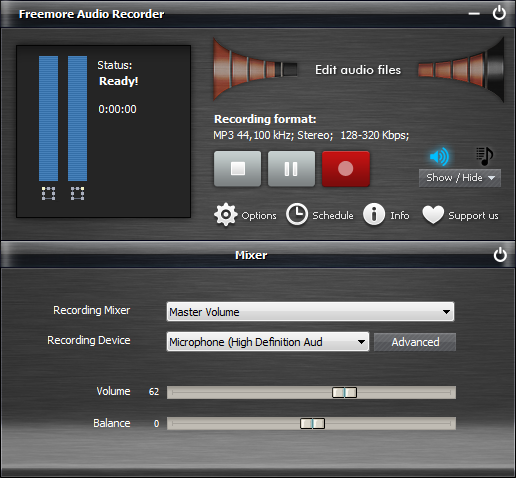The height and width of the screenshot is (478, 516).
Task: Close the Mixer panel with its power icon
Action: [x=500, y=255]
